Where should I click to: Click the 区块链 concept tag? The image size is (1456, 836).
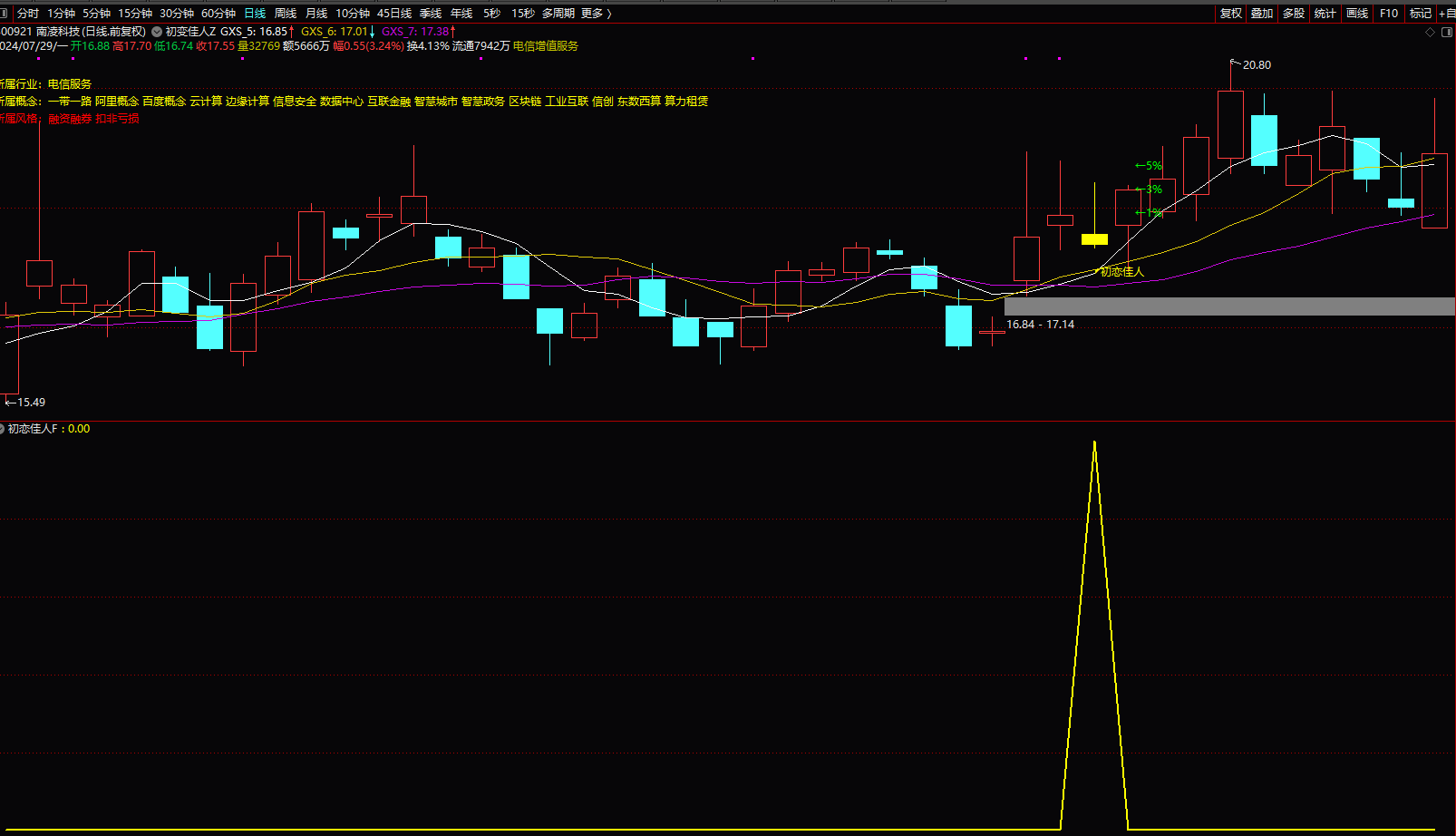525,102
